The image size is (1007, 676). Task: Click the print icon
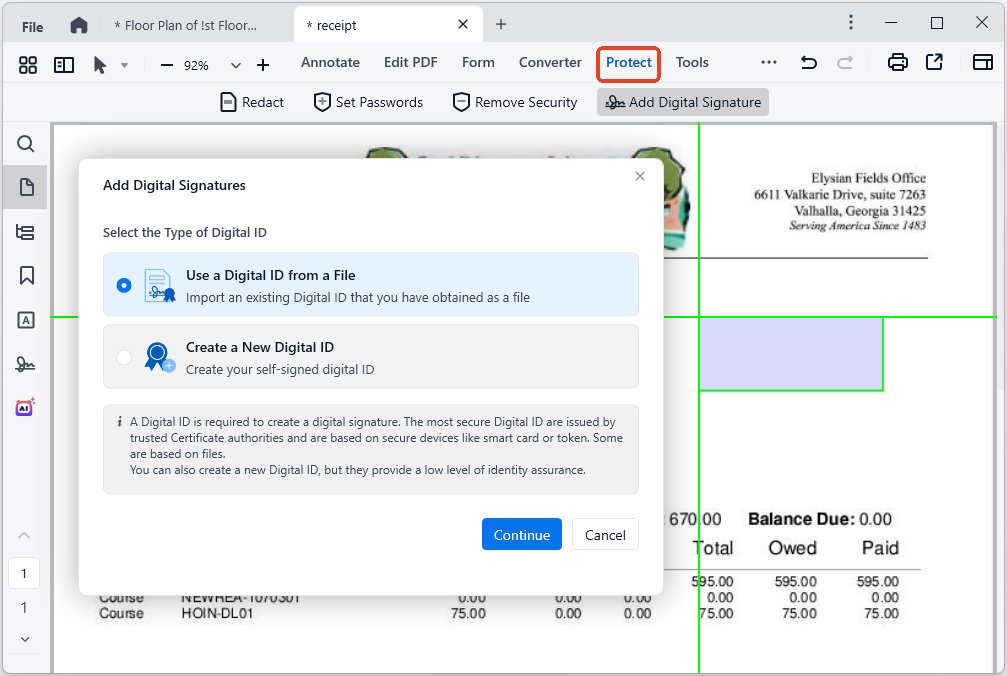(898, 63)
